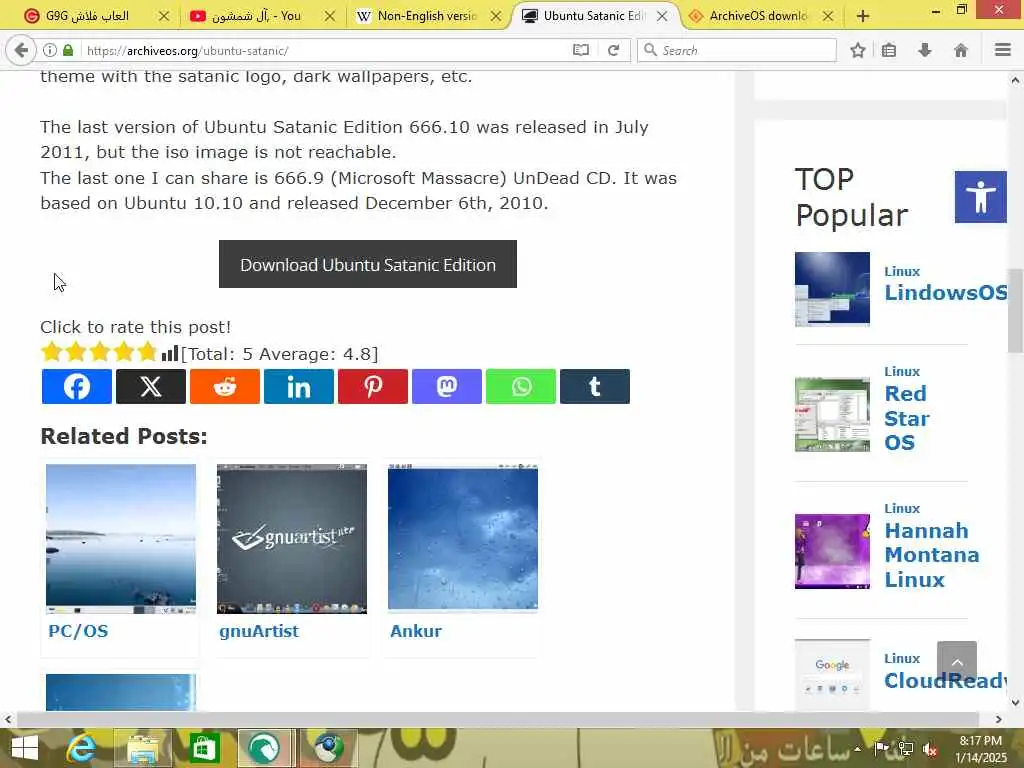Share the post on Mastodon
This screenshot has width=1024, height=768.
tap(447, 387)
